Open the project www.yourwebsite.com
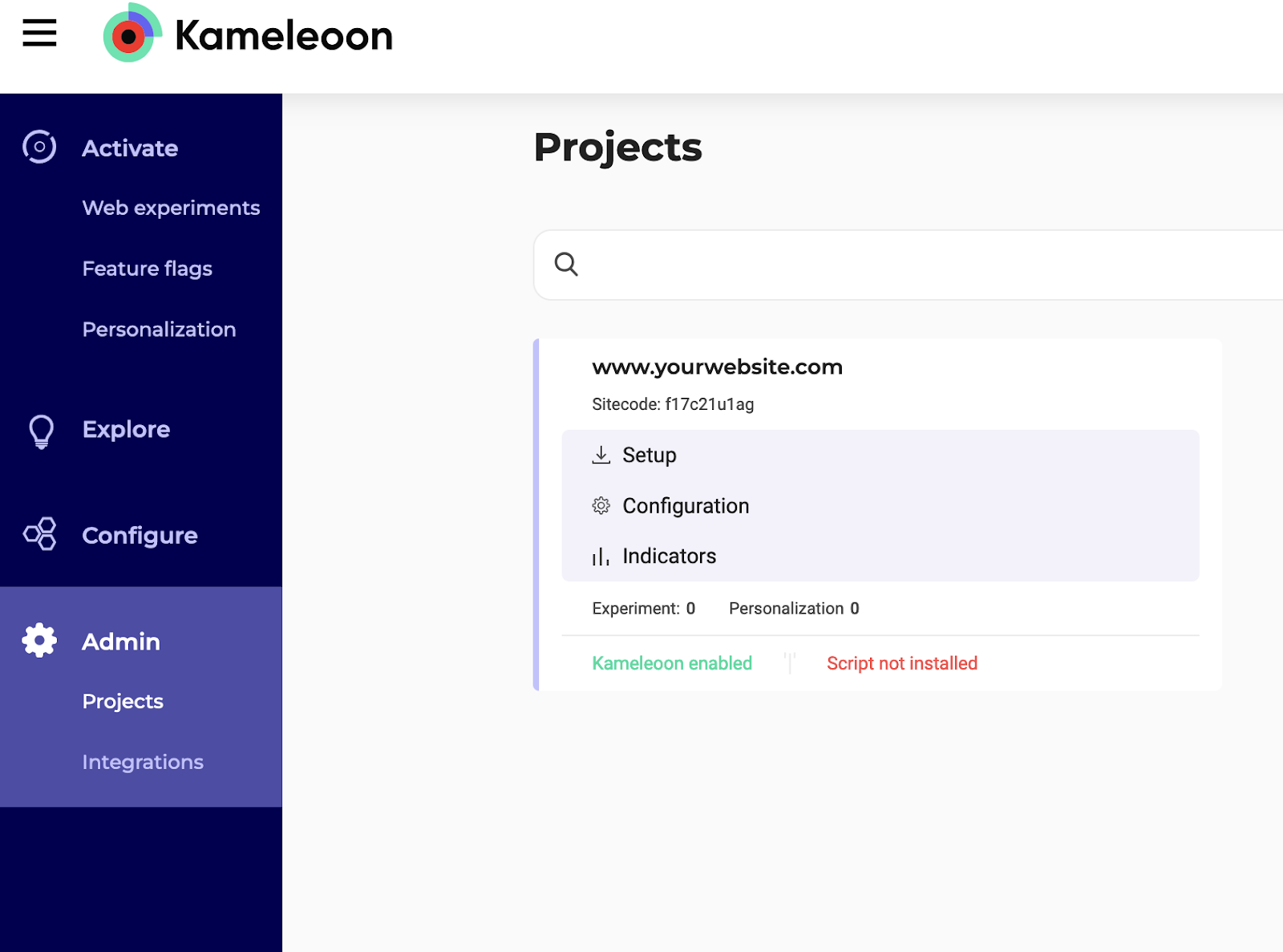1283x952 pixels. [x=717, y=367]
